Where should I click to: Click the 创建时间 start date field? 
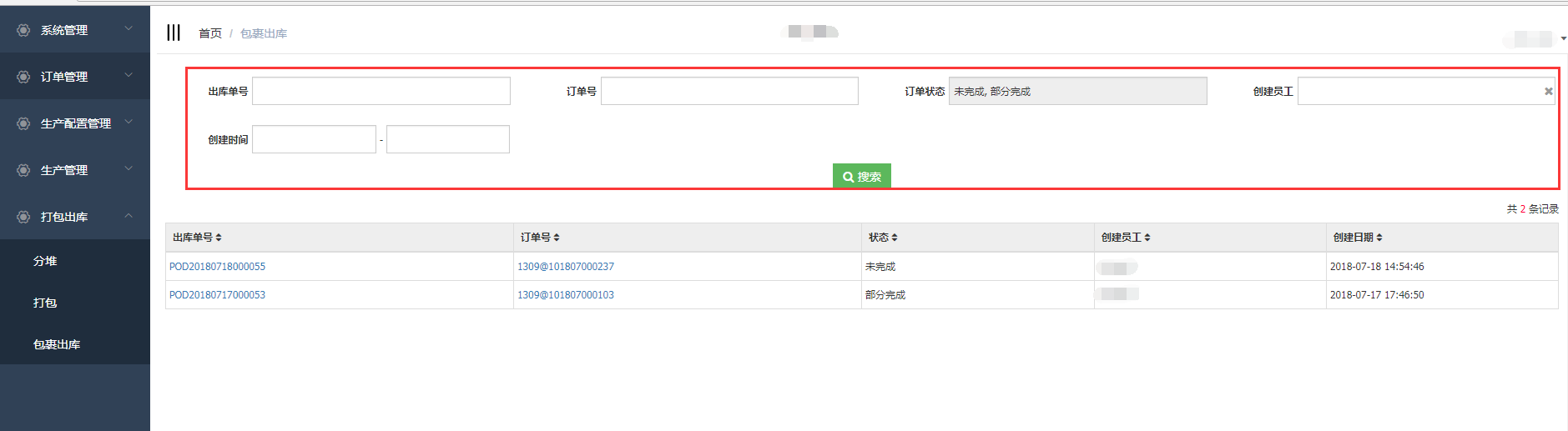[314, 139]
